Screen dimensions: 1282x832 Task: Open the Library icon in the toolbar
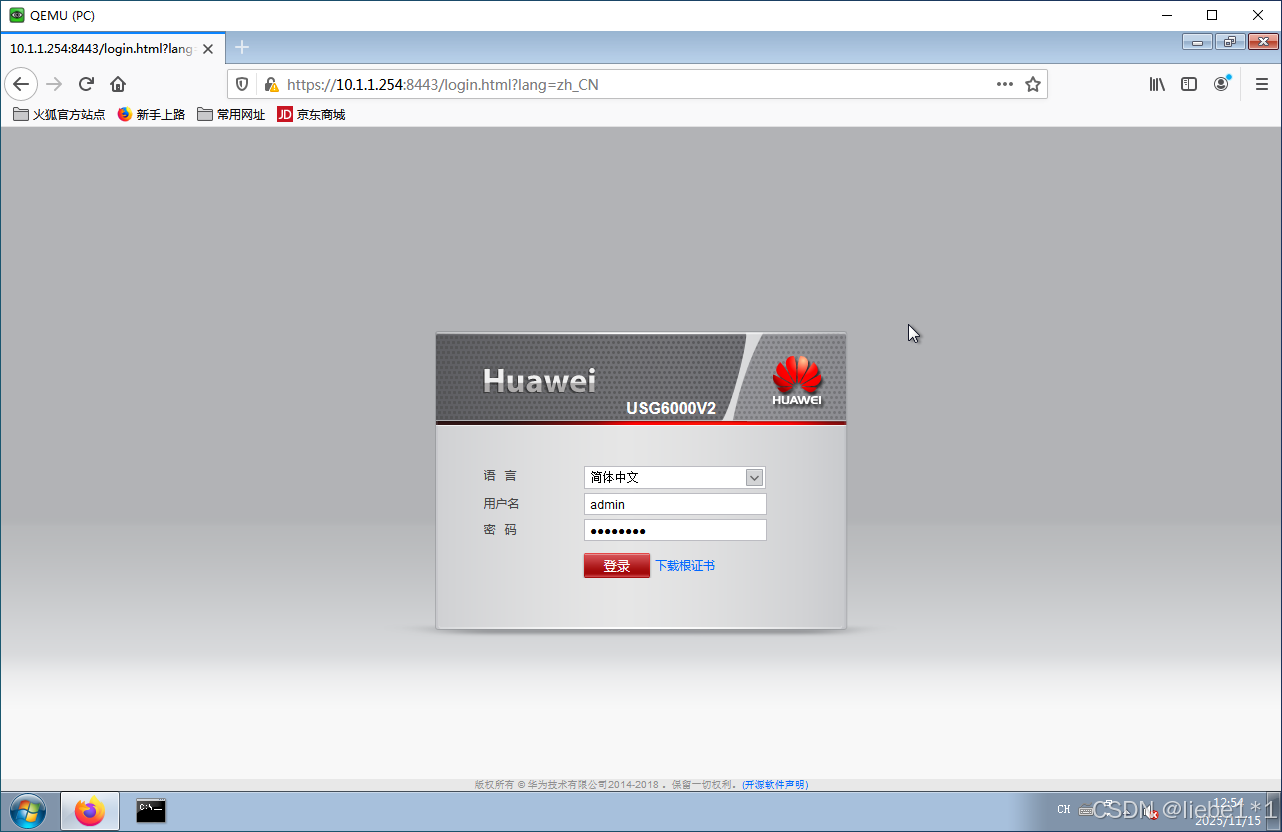point(1157,85)
